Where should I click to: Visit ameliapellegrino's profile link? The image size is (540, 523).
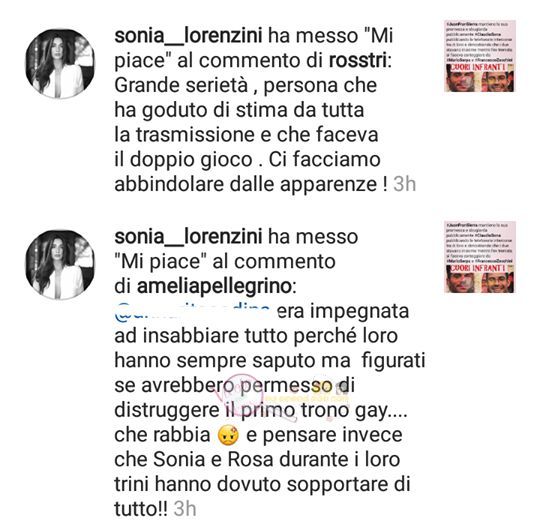click(214, 286)
